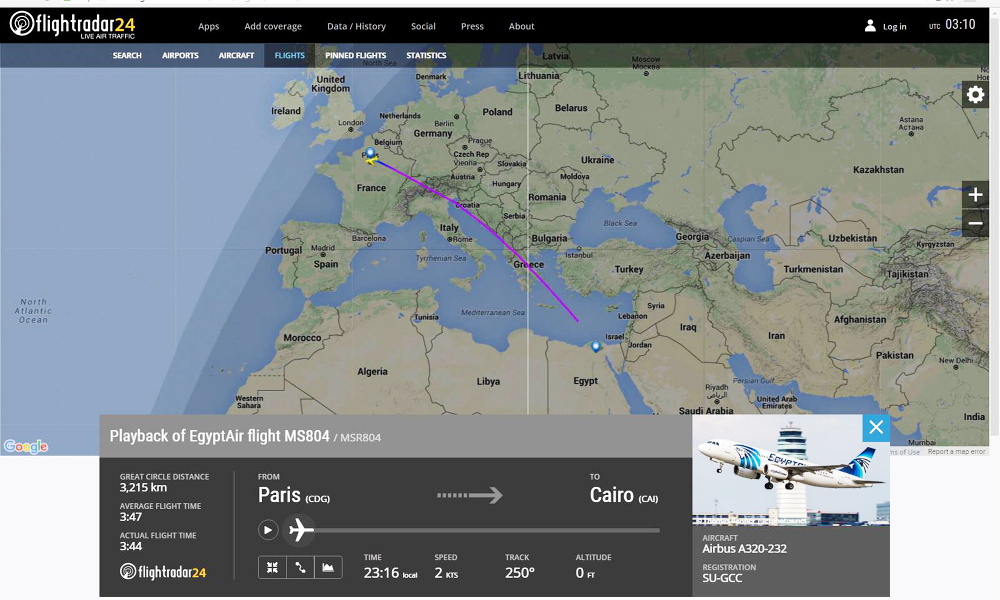Image resolution: width=1000 pixels, height=600 pixels.
Task: Click the Flightradar24 logo in the header
Action: point(73,26)
